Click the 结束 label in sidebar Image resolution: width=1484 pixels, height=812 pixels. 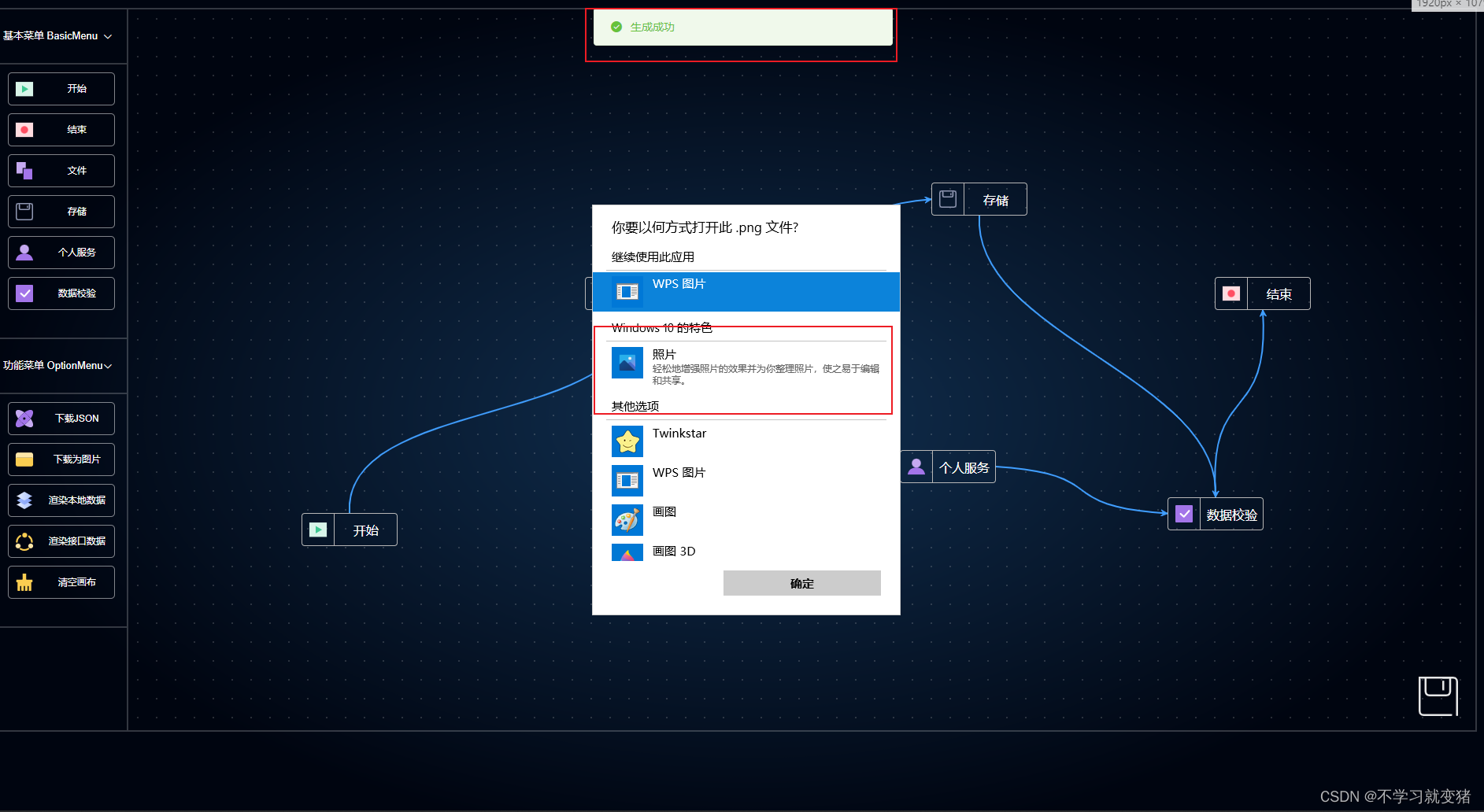[77, 130]
